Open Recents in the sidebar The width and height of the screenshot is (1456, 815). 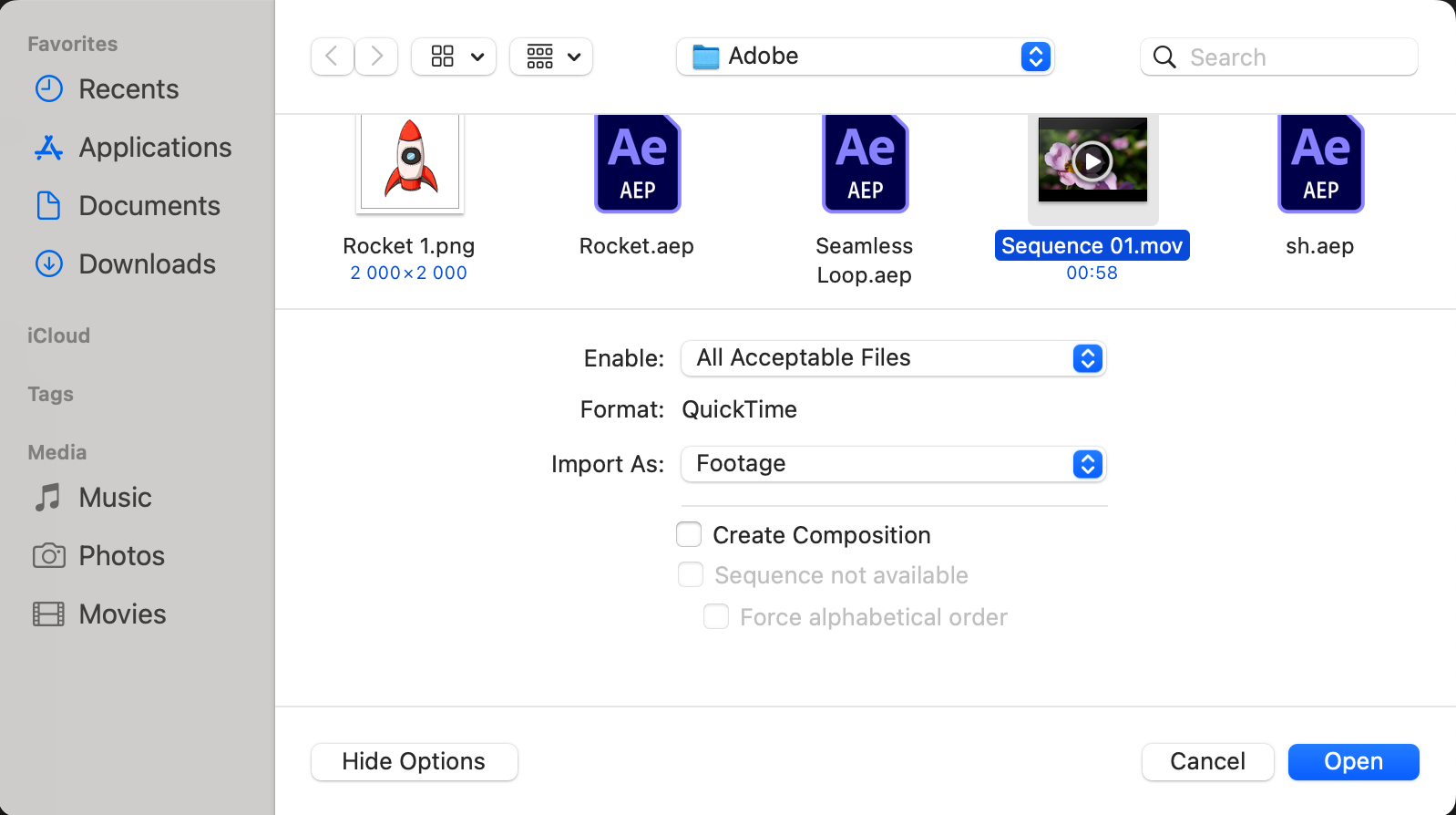click(x=128, y=89)
